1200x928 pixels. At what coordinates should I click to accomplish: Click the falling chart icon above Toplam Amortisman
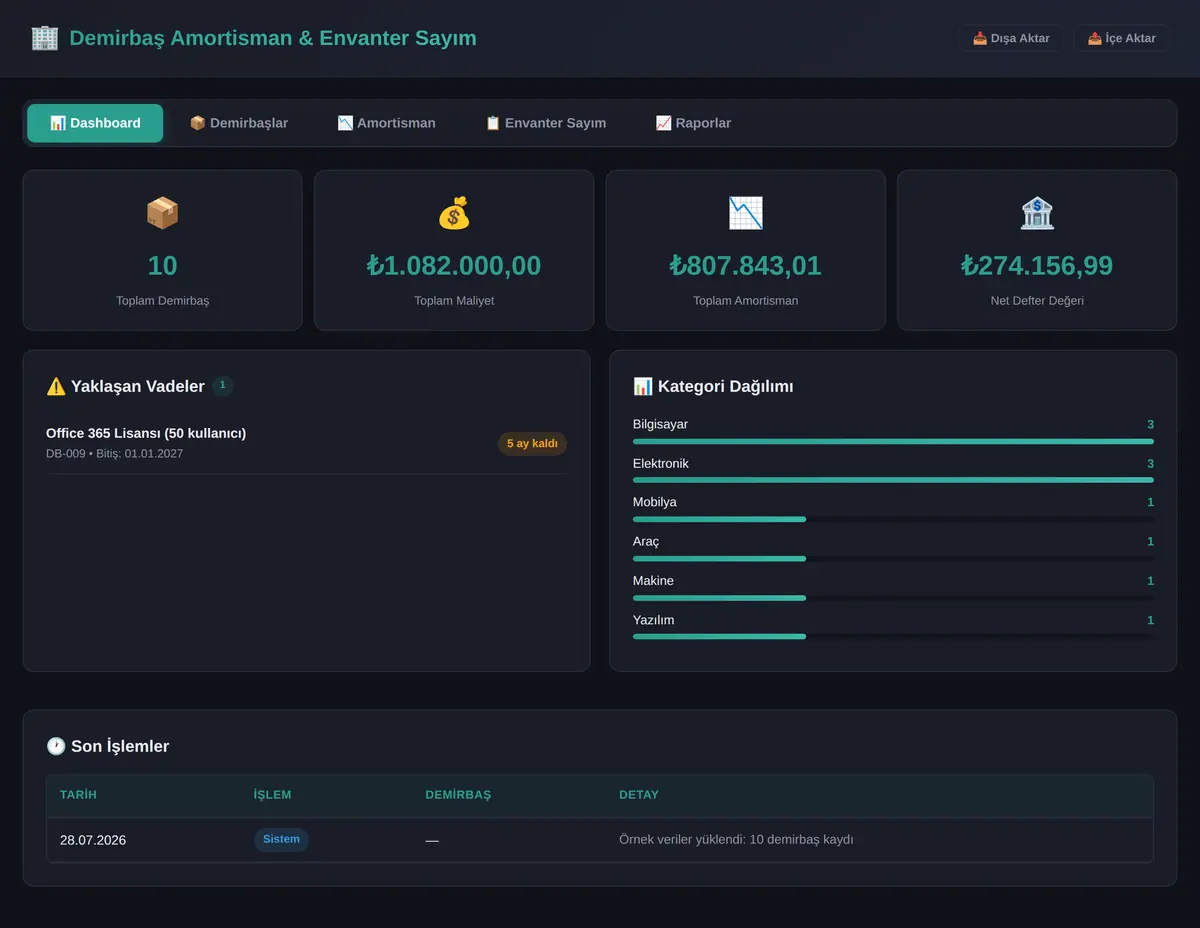746,213
